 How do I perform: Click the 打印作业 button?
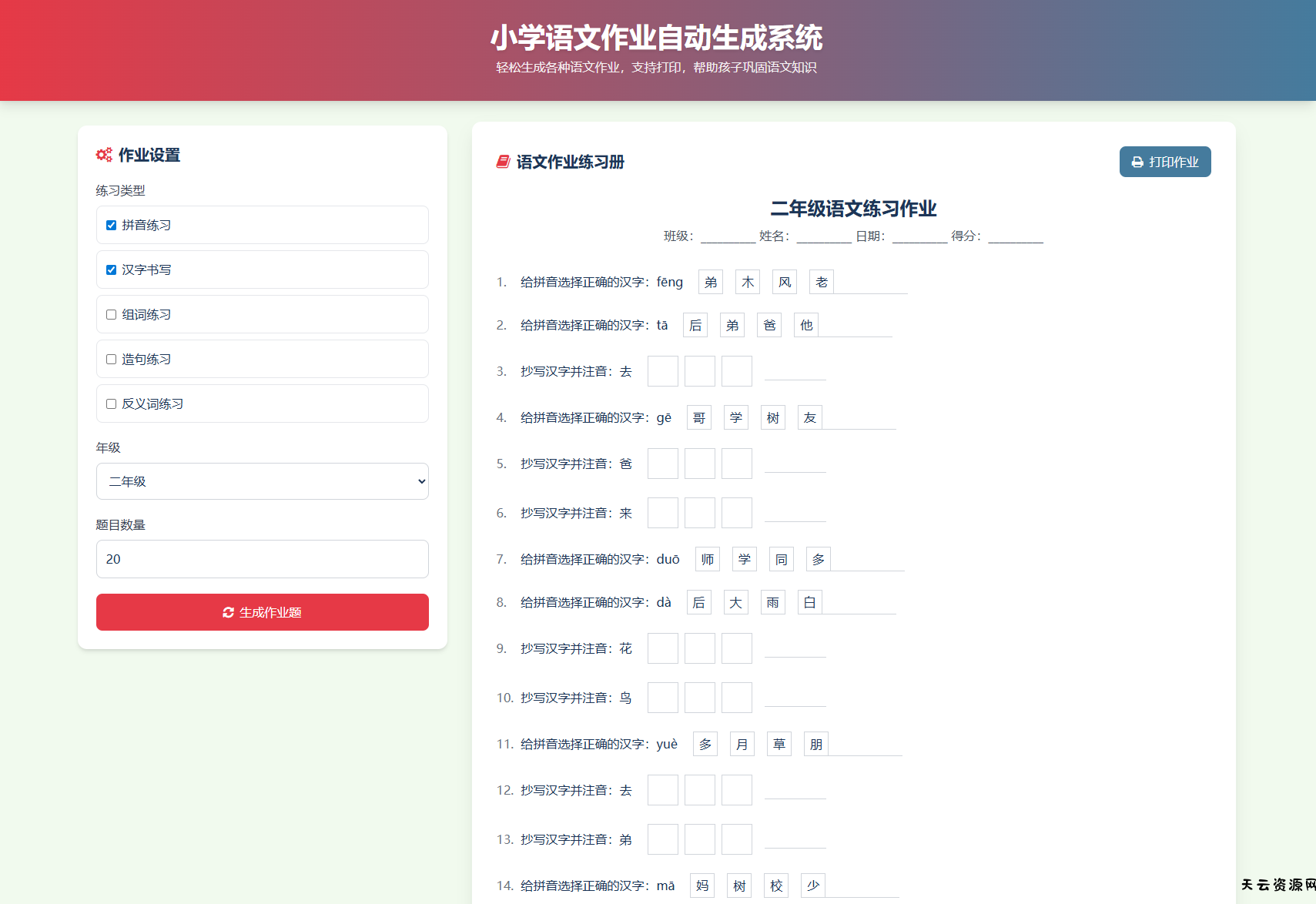click(1164, 162)
